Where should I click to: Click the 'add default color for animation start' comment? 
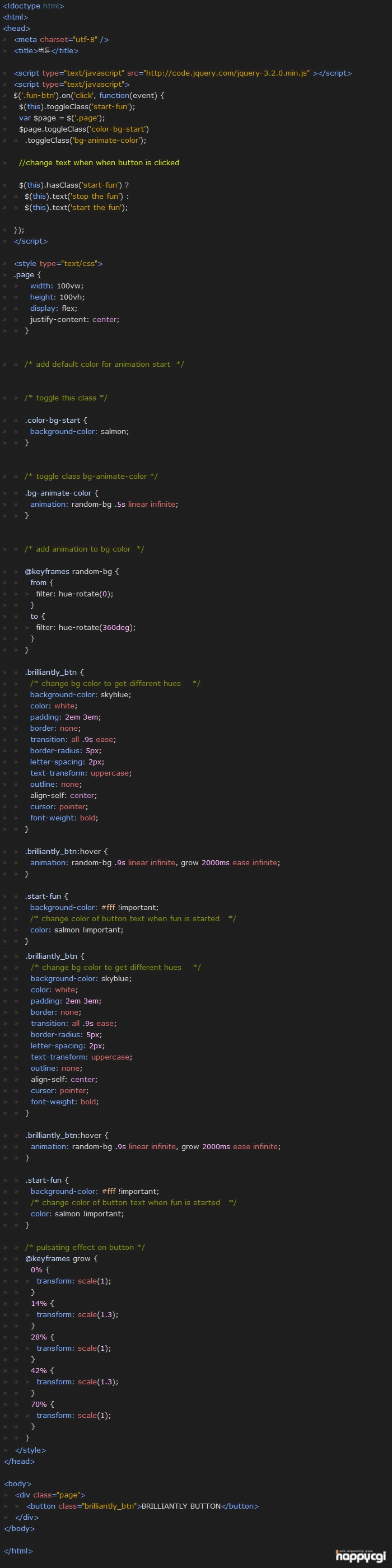[104, 365]
